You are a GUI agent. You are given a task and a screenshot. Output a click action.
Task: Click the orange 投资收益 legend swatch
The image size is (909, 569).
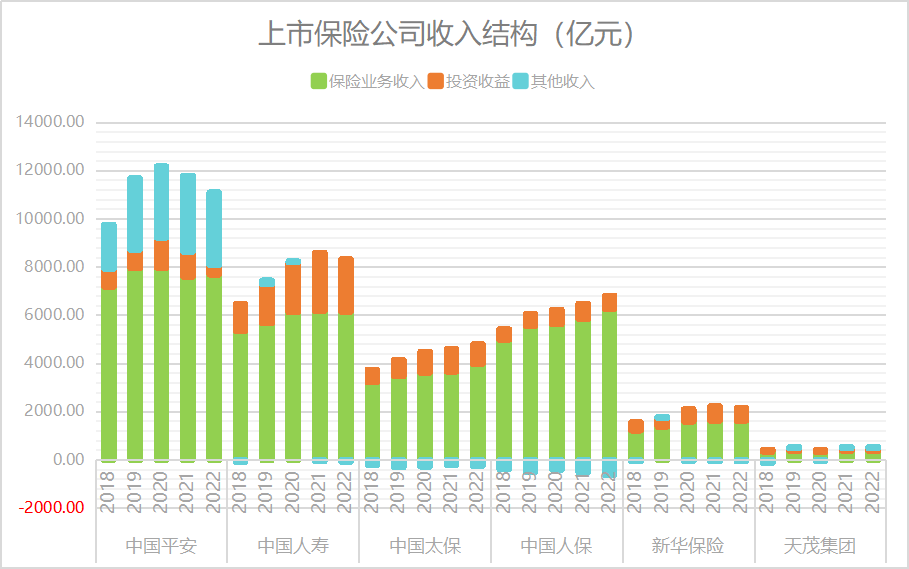click(x=435, y=81)
